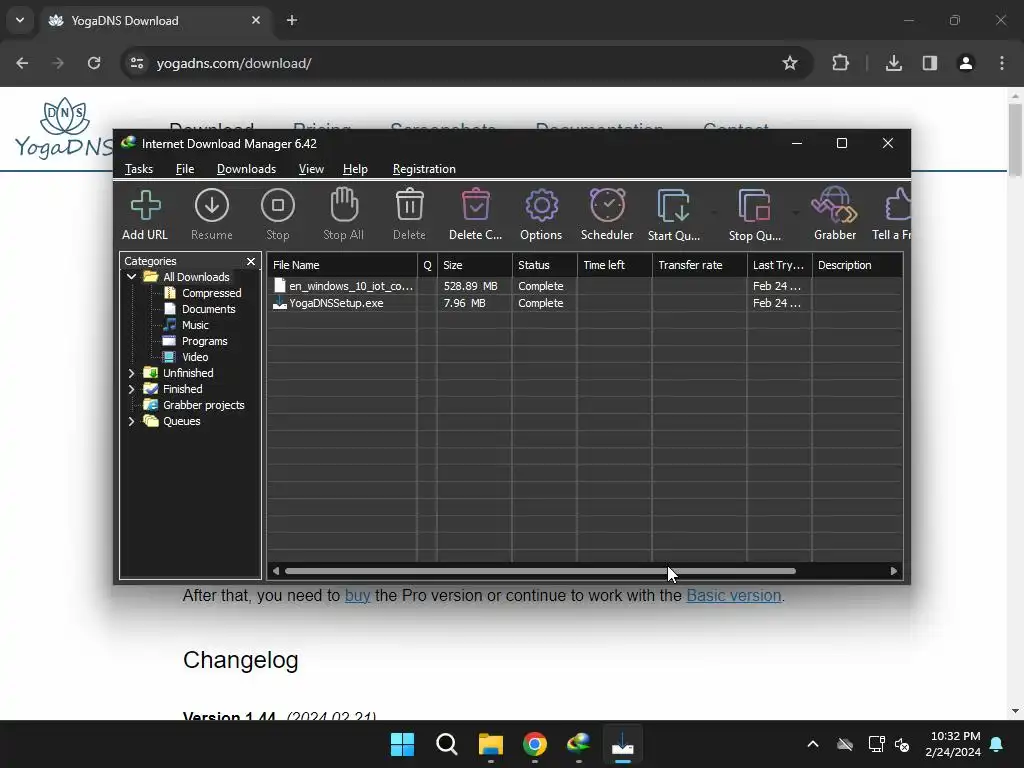1024x768 pixels.
Task: Follow the buy link on the webpage
Action: click(x=357, y=596)
